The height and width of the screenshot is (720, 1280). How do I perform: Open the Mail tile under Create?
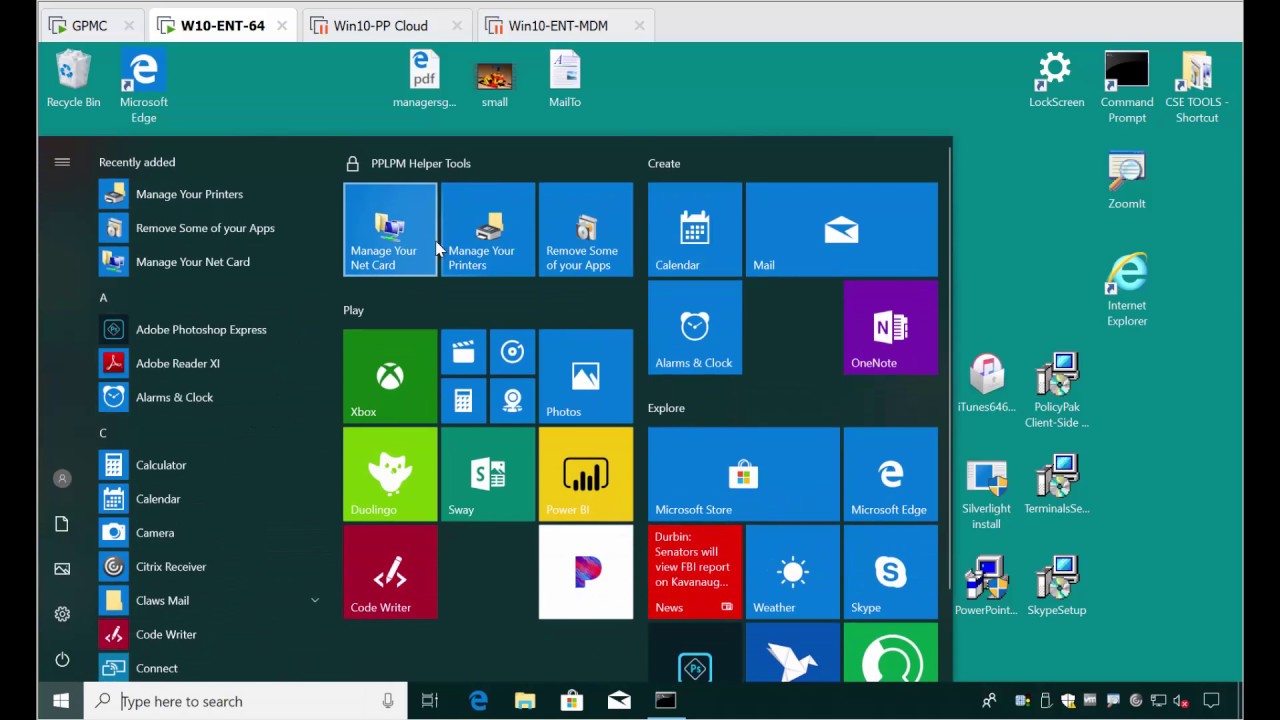(x=842, y=229)
